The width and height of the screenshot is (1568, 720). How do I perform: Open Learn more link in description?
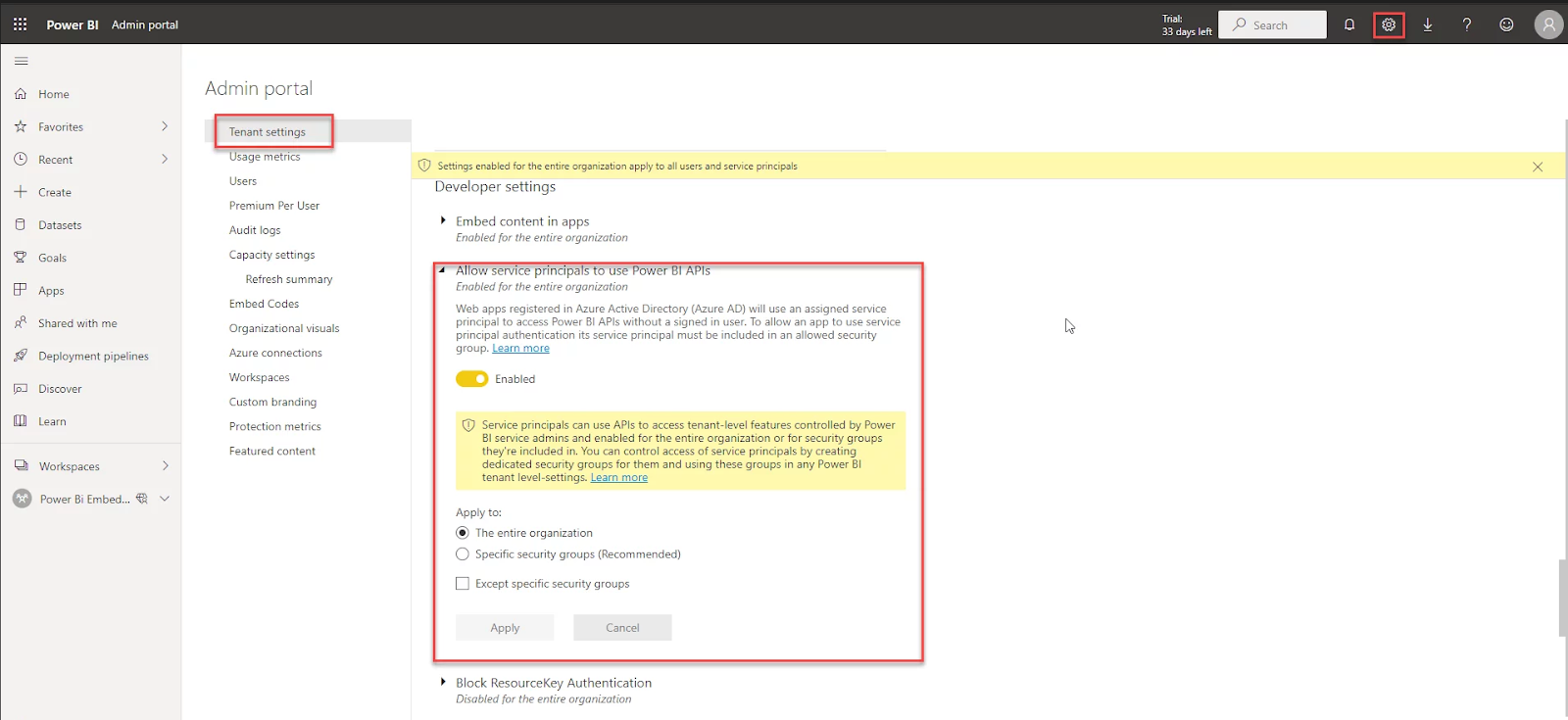pos(520,349)
